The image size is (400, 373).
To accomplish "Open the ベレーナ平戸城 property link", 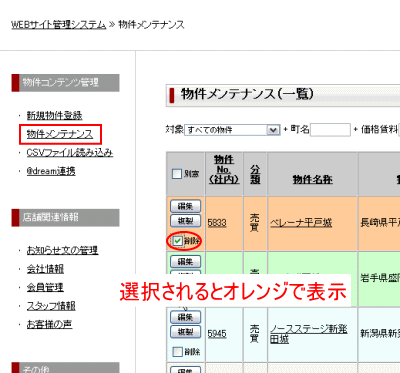I will coord(301,223).
